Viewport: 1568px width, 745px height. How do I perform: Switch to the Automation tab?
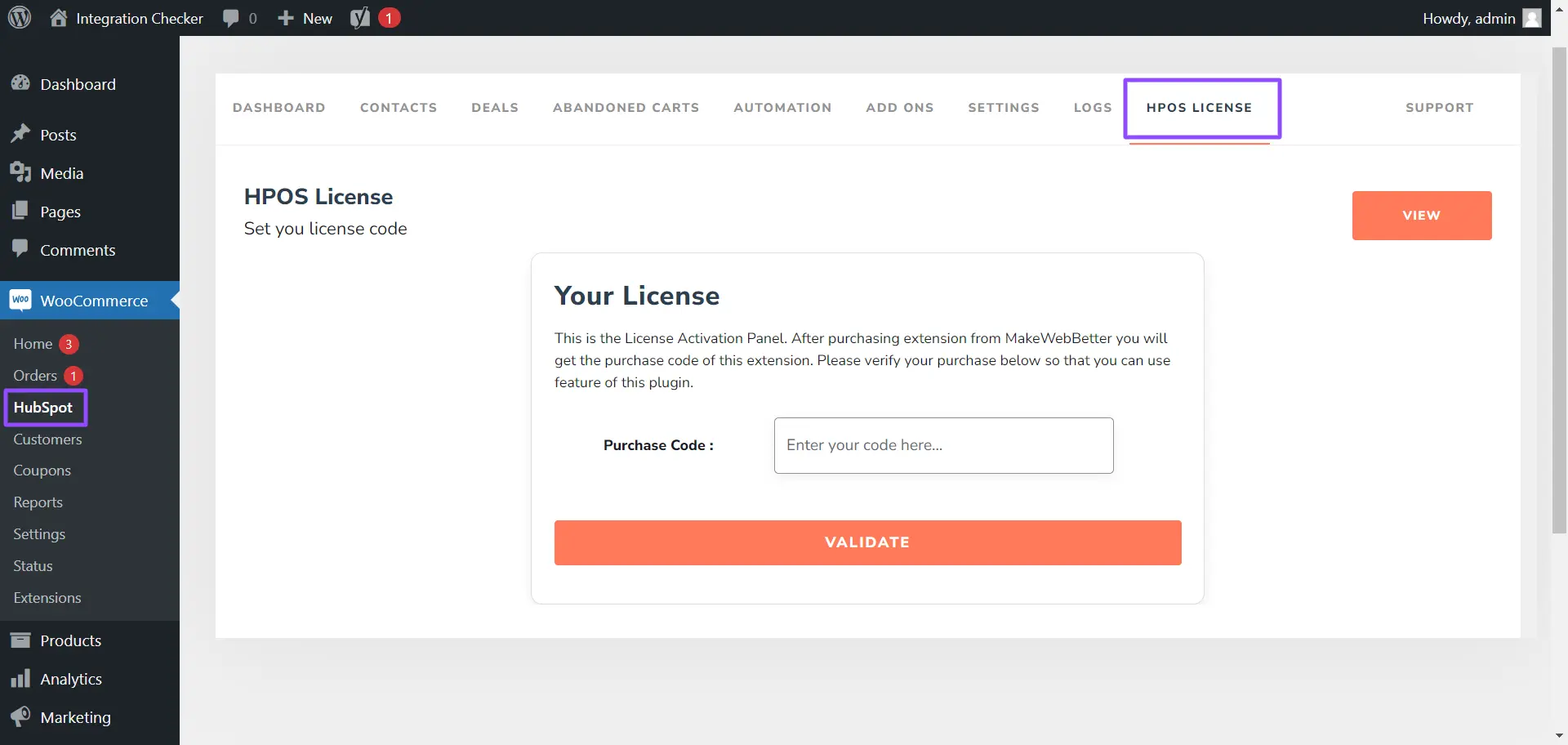coord(782,108)
